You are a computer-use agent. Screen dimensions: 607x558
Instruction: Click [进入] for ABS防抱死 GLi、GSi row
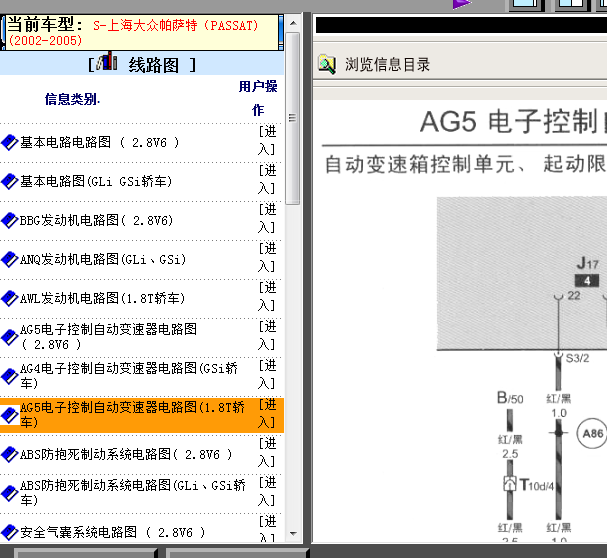click(x=267, y=491)
